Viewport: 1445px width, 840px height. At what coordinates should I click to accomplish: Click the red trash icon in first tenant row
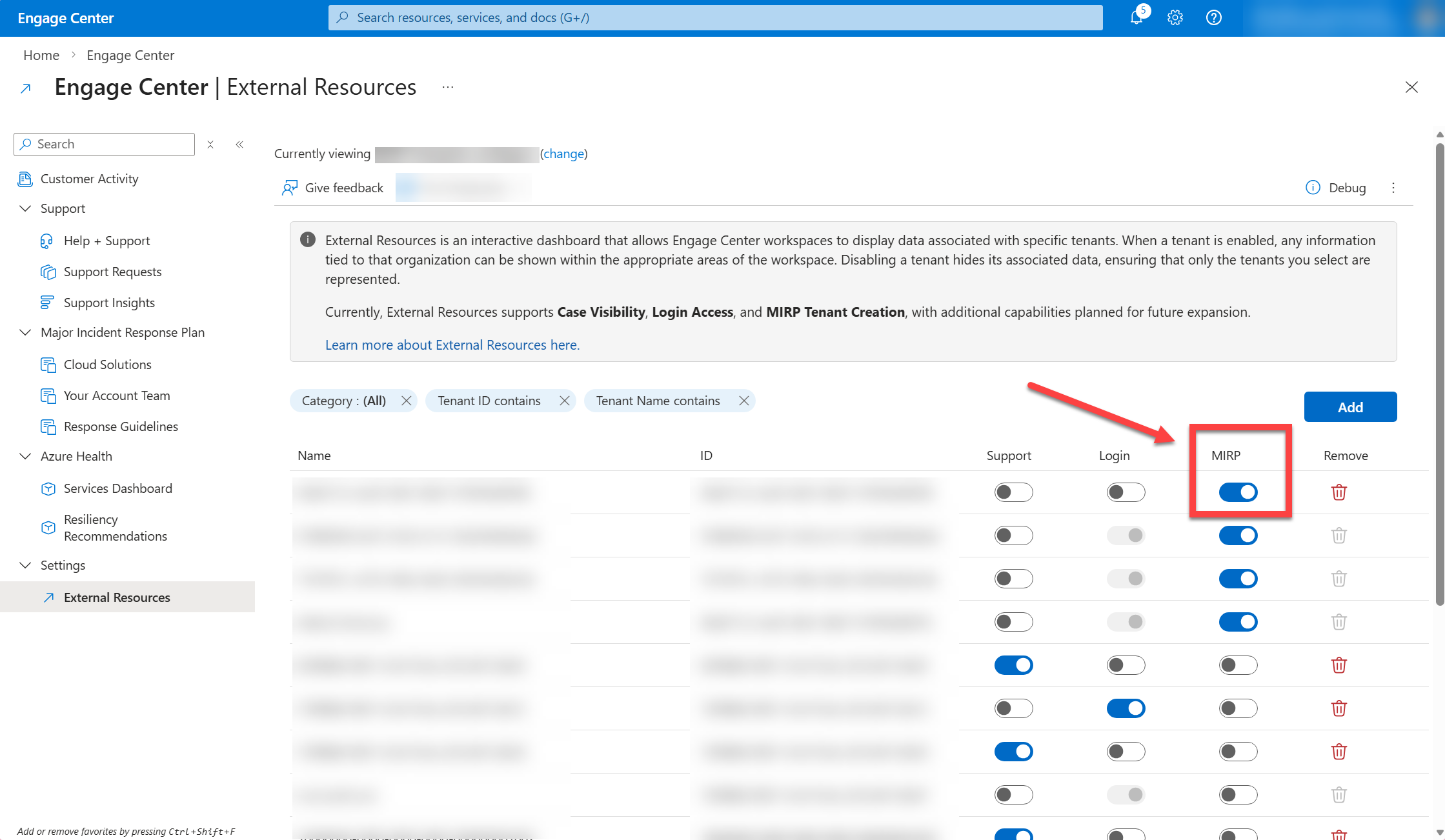[x=1339, y=492]
